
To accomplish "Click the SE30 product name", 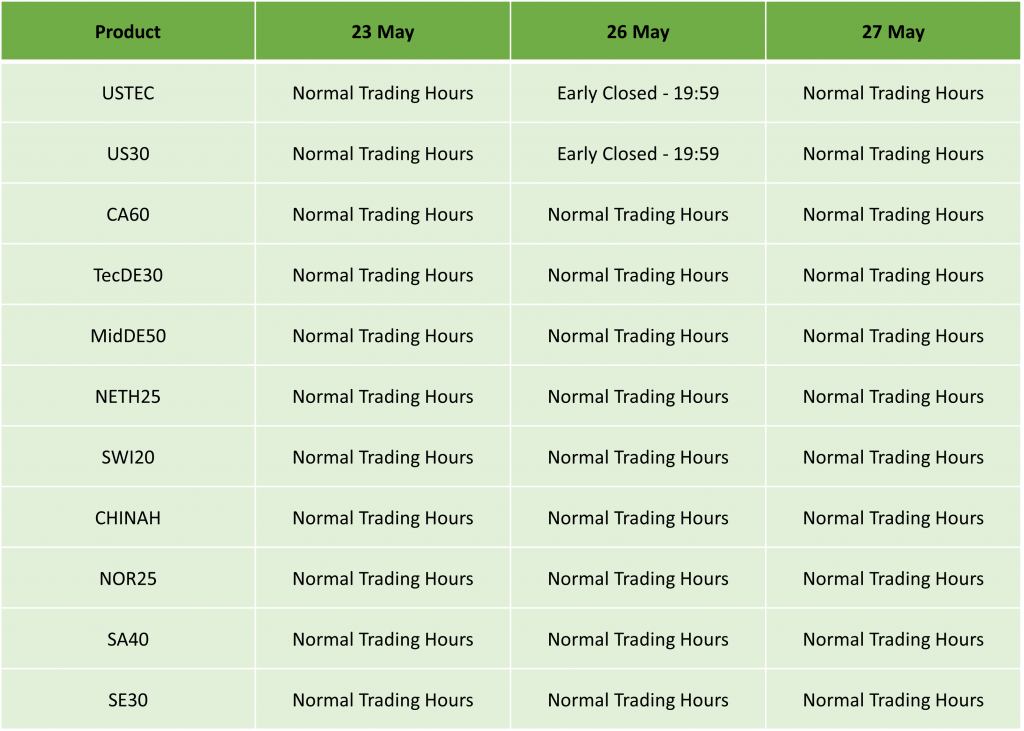I will tap(128, 700).
